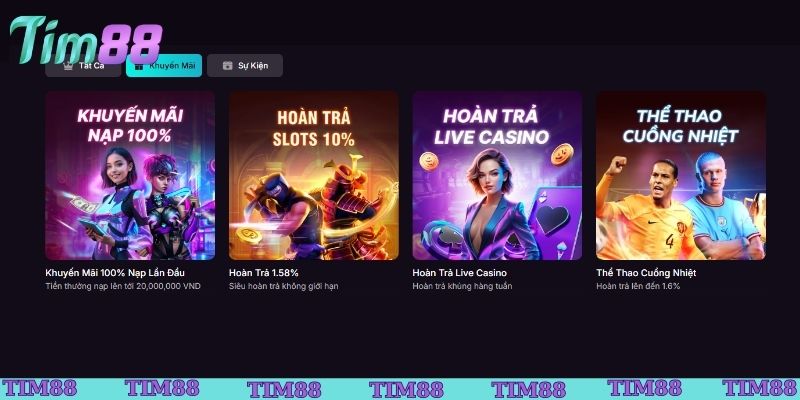Click the 20,000,000 VND bonus description

click(x=123, y=286)
